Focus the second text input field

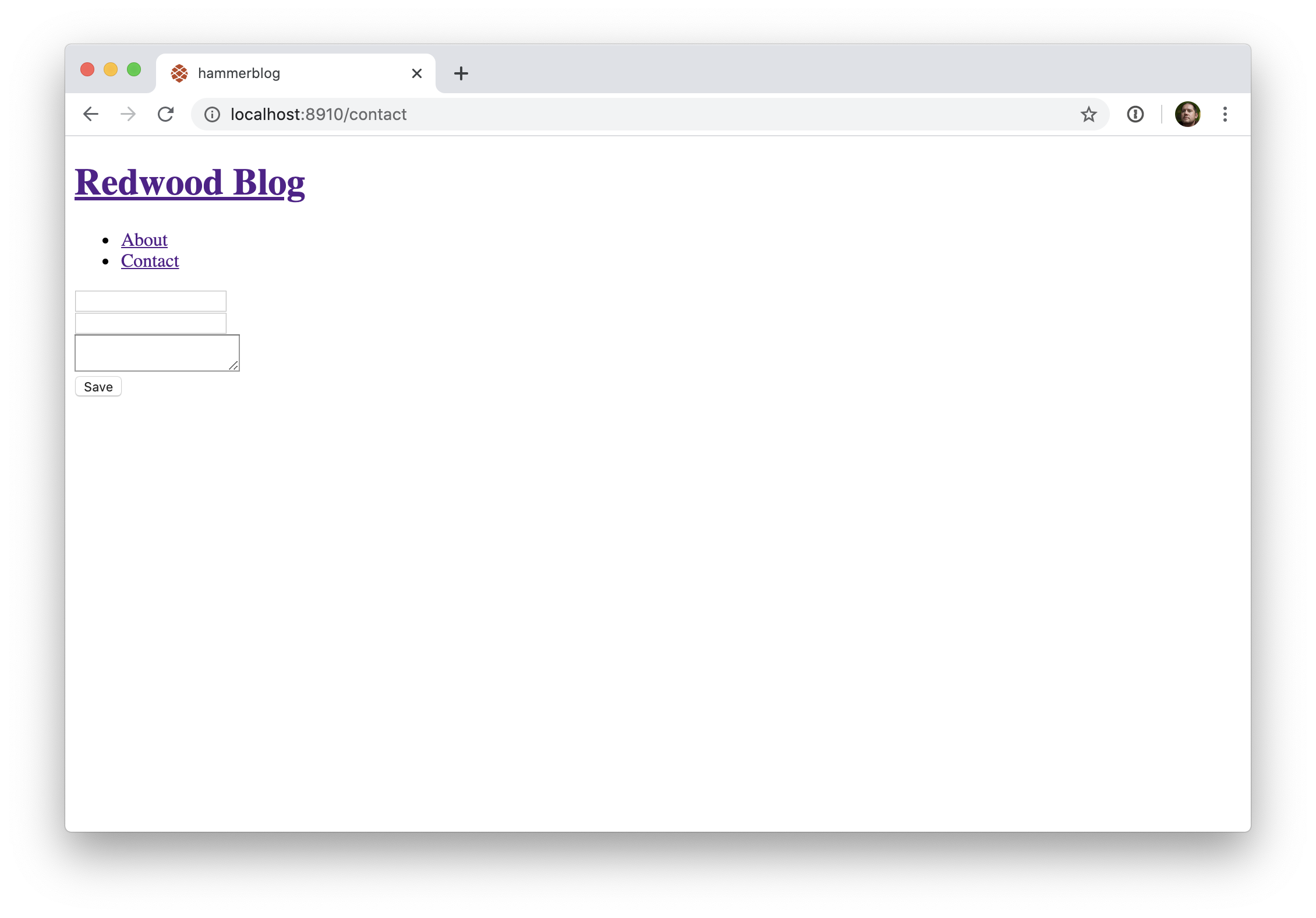click(151, 323)
